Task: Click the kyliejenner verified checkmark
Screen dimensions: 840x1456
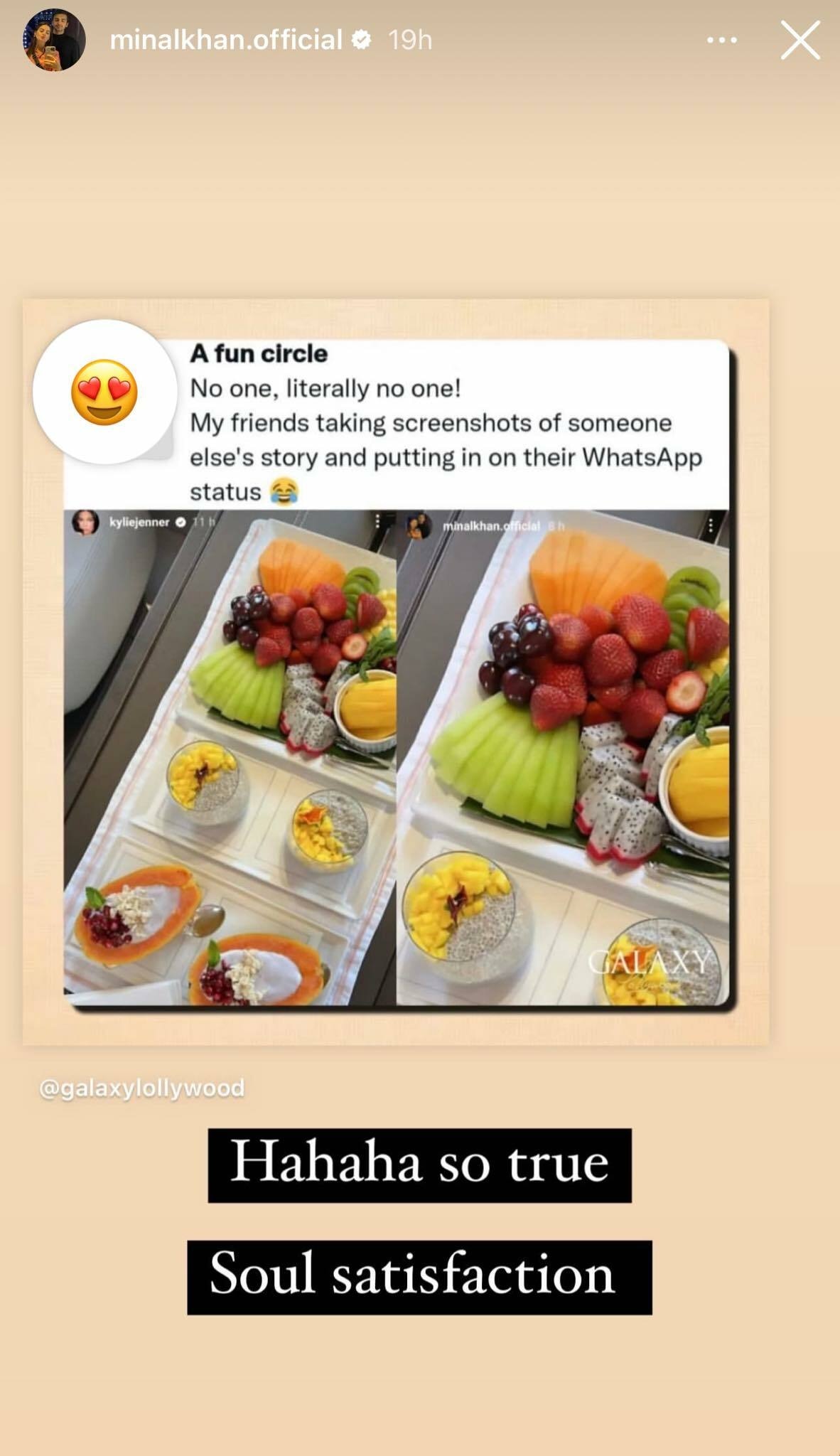Action: [x=181, y=523]
